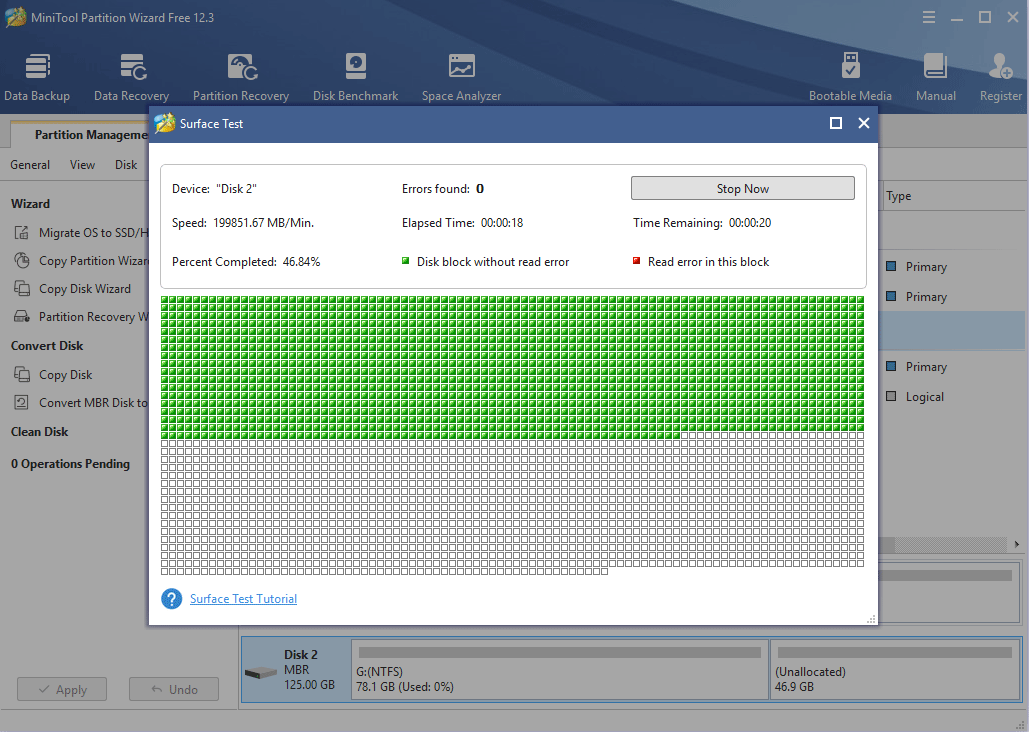Open the View menu

(82, 165)
